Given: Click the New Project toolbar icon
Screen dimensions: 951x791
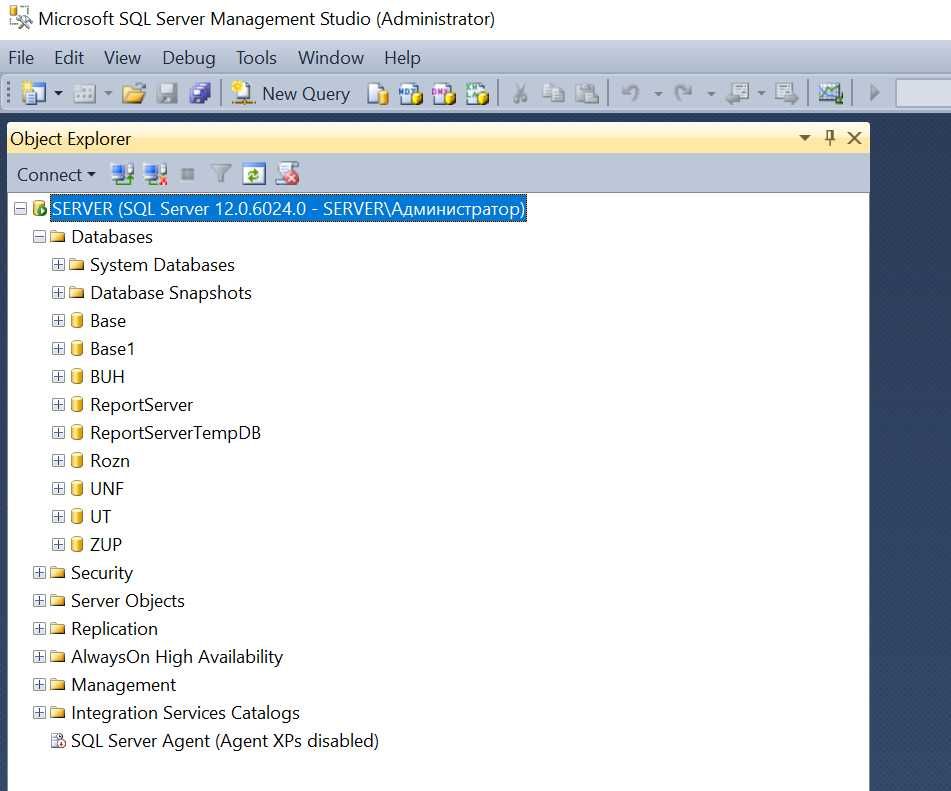Looking at the screenshot, I should [33, 93].
